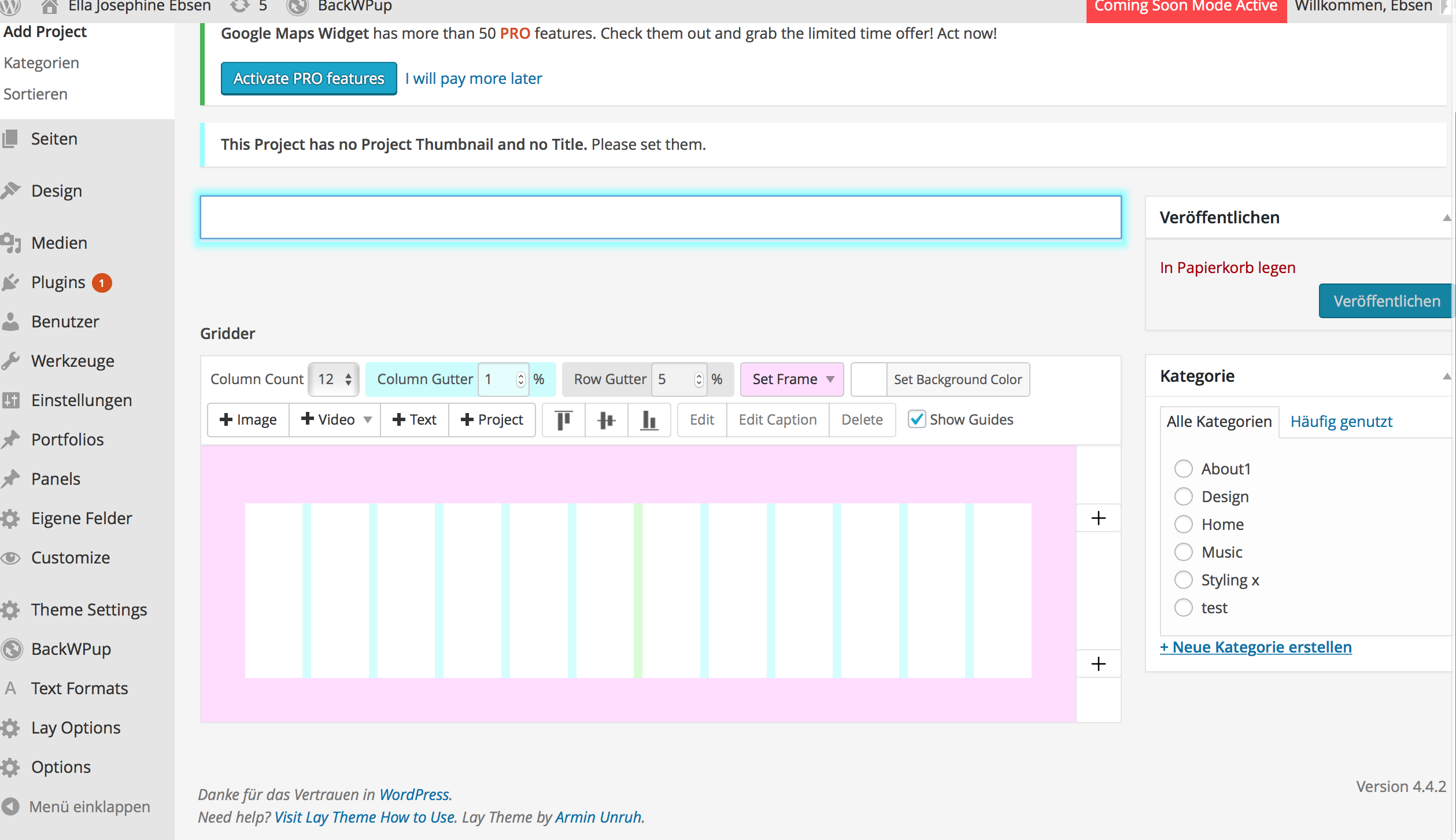The height and width of the screenshot is (840, 1456).
Task: Click the lower plus add-row button
Action: (1098, 664)
